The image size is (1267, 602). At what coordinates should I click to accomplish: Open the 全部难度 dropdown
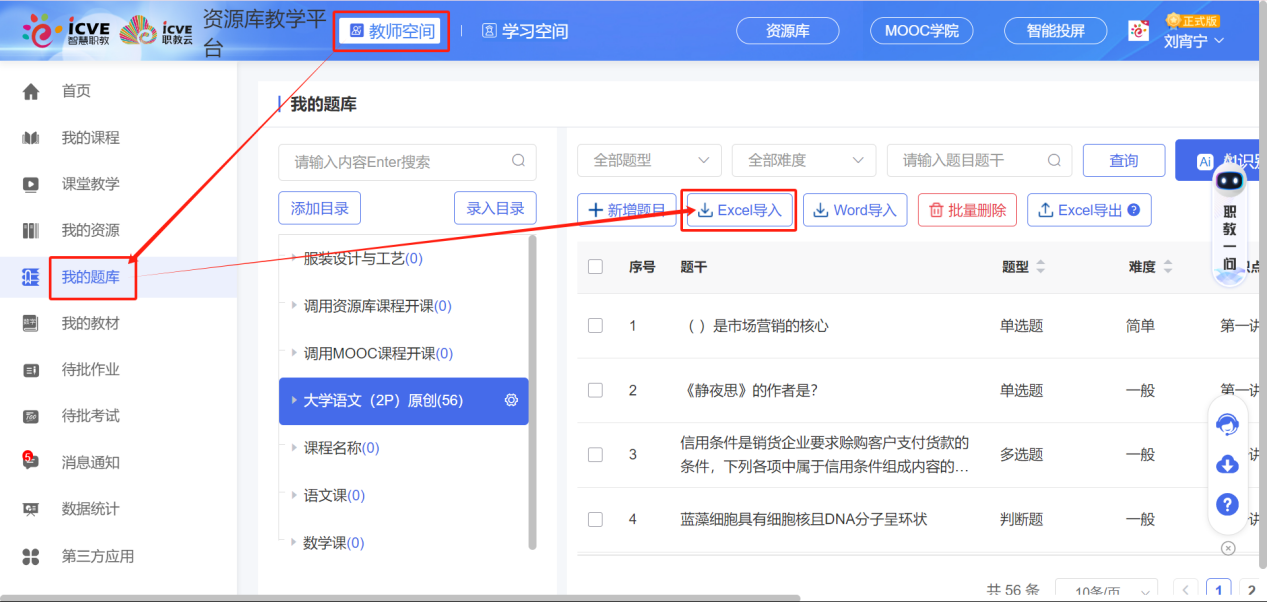pos(804,160)
